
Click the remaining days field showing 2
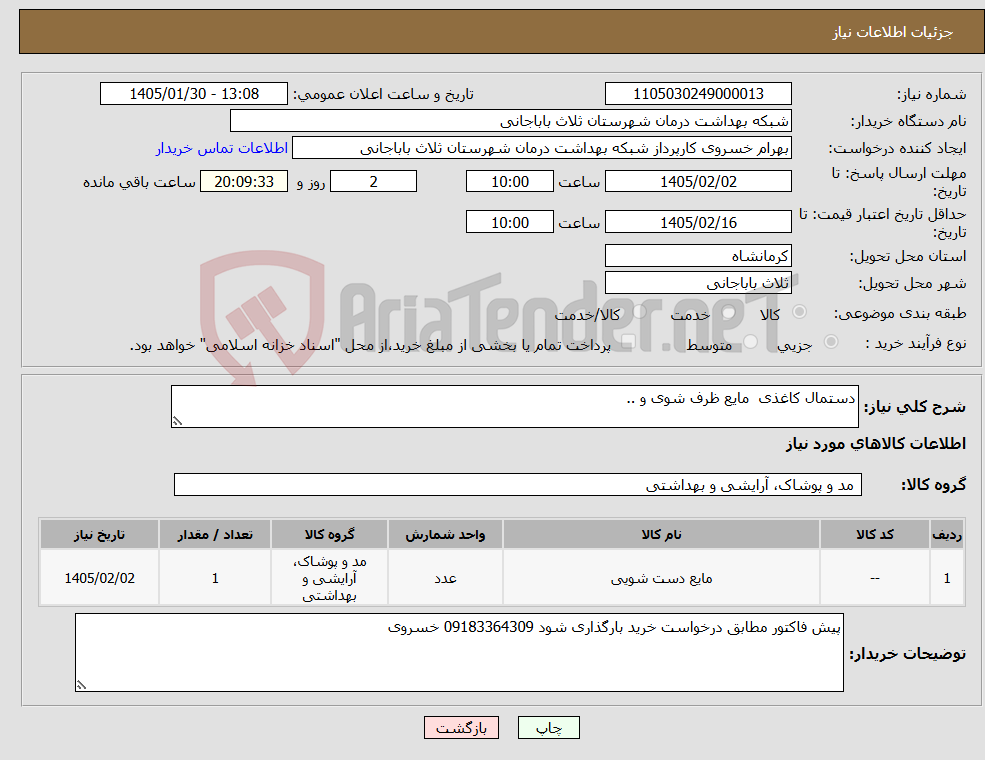point(373,182)
